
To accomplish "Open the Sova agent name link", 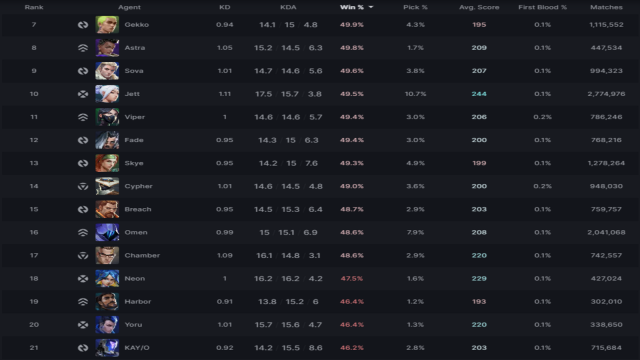I will point(134,71).
